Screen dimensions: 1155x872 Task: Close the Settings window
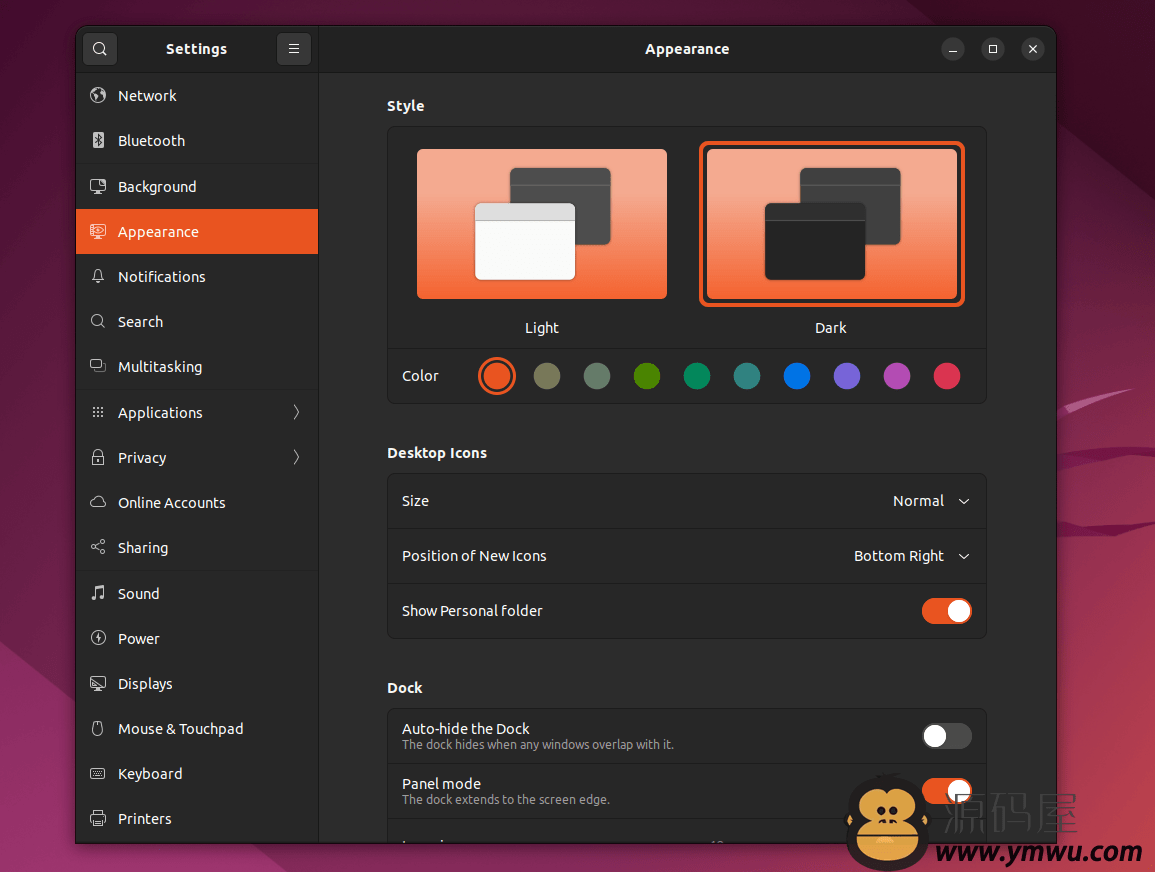click(1033, 49)
